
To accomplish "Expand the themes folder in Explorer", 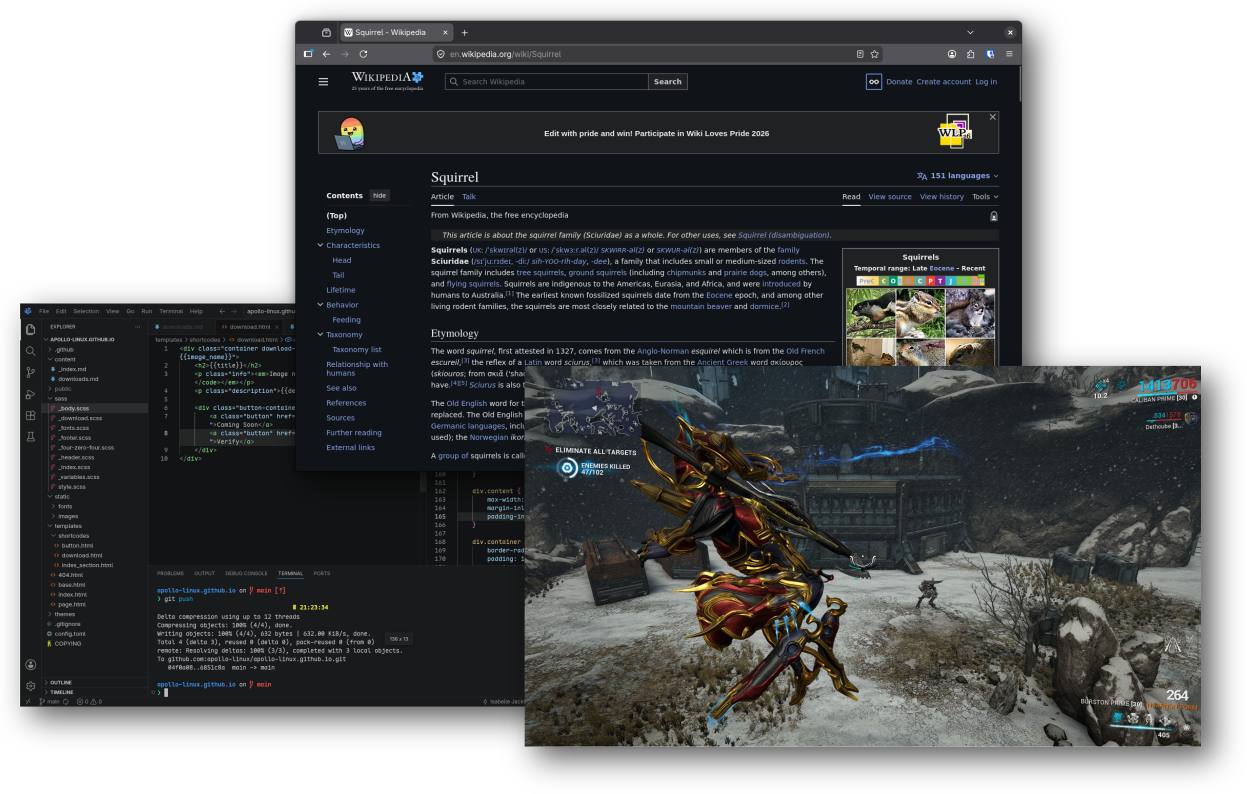I will 63,614.
